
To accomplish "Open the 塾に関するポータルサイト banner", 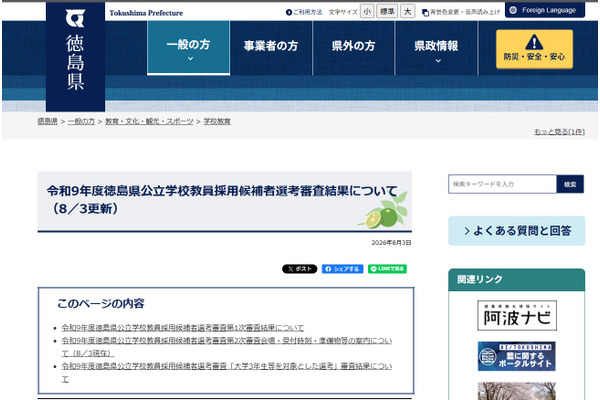I will 517,357.
